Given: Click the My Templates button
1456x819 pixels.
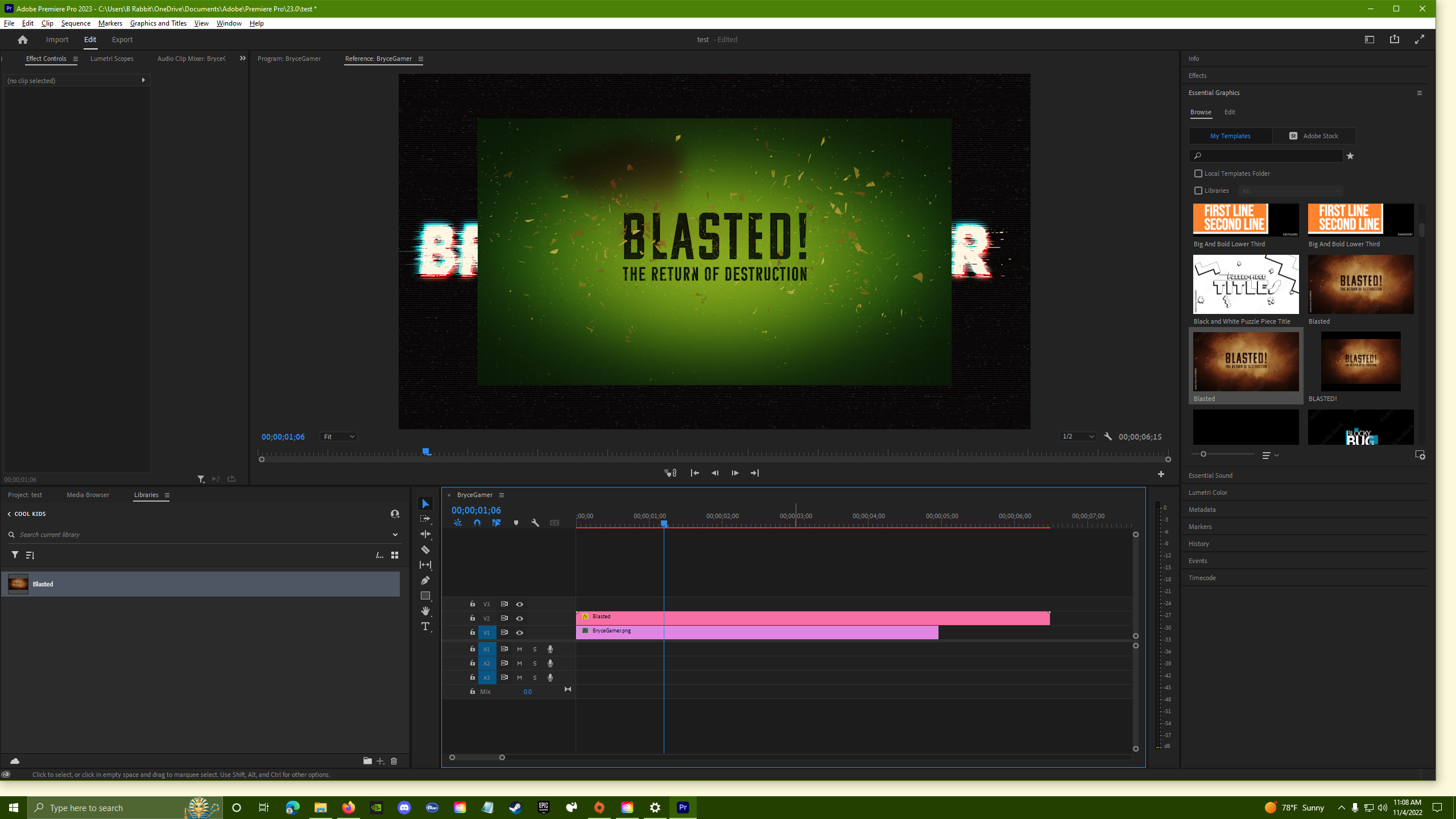Looking at the screenshot, I should 1230,136.
